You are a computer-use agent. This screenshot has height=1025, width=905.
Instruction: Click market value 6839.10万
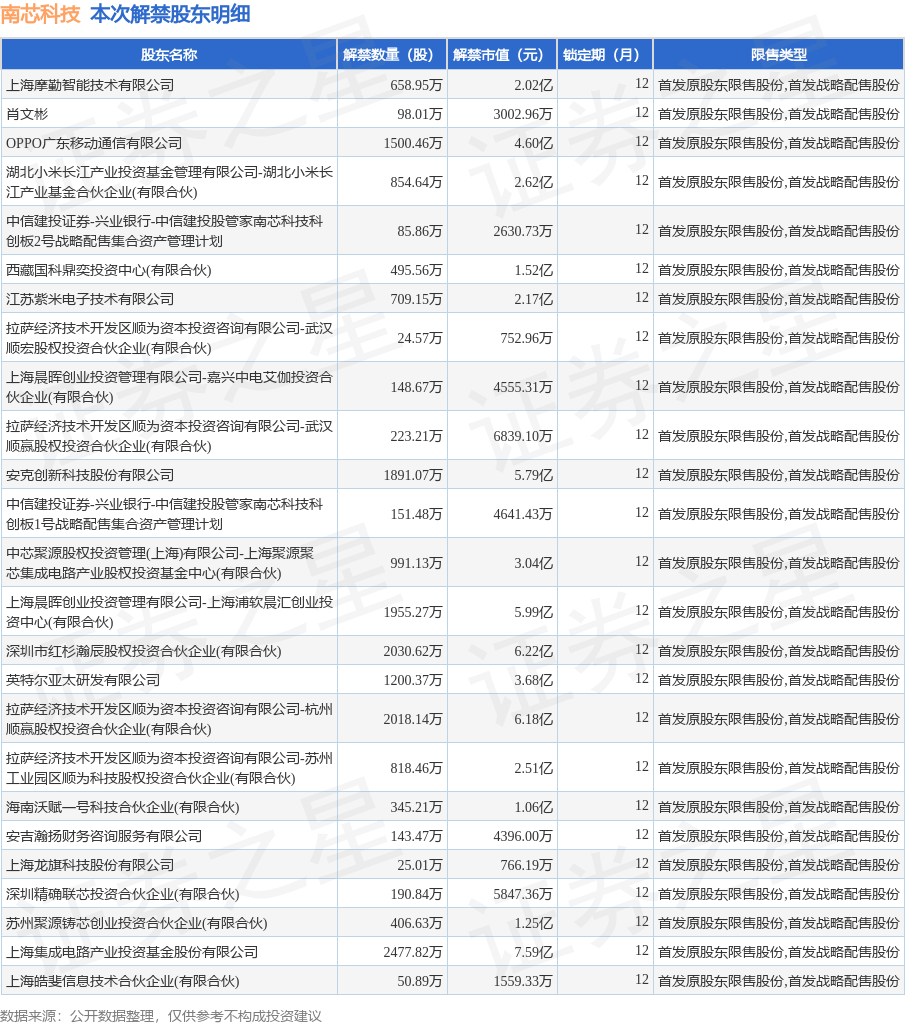click(x=522, y=436)
